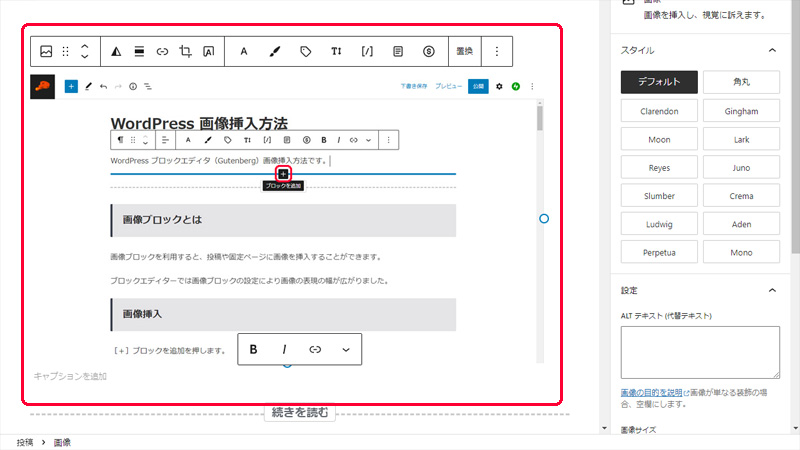Toggle bold in caption toolbar
The image size is (800, 450).
253,349
